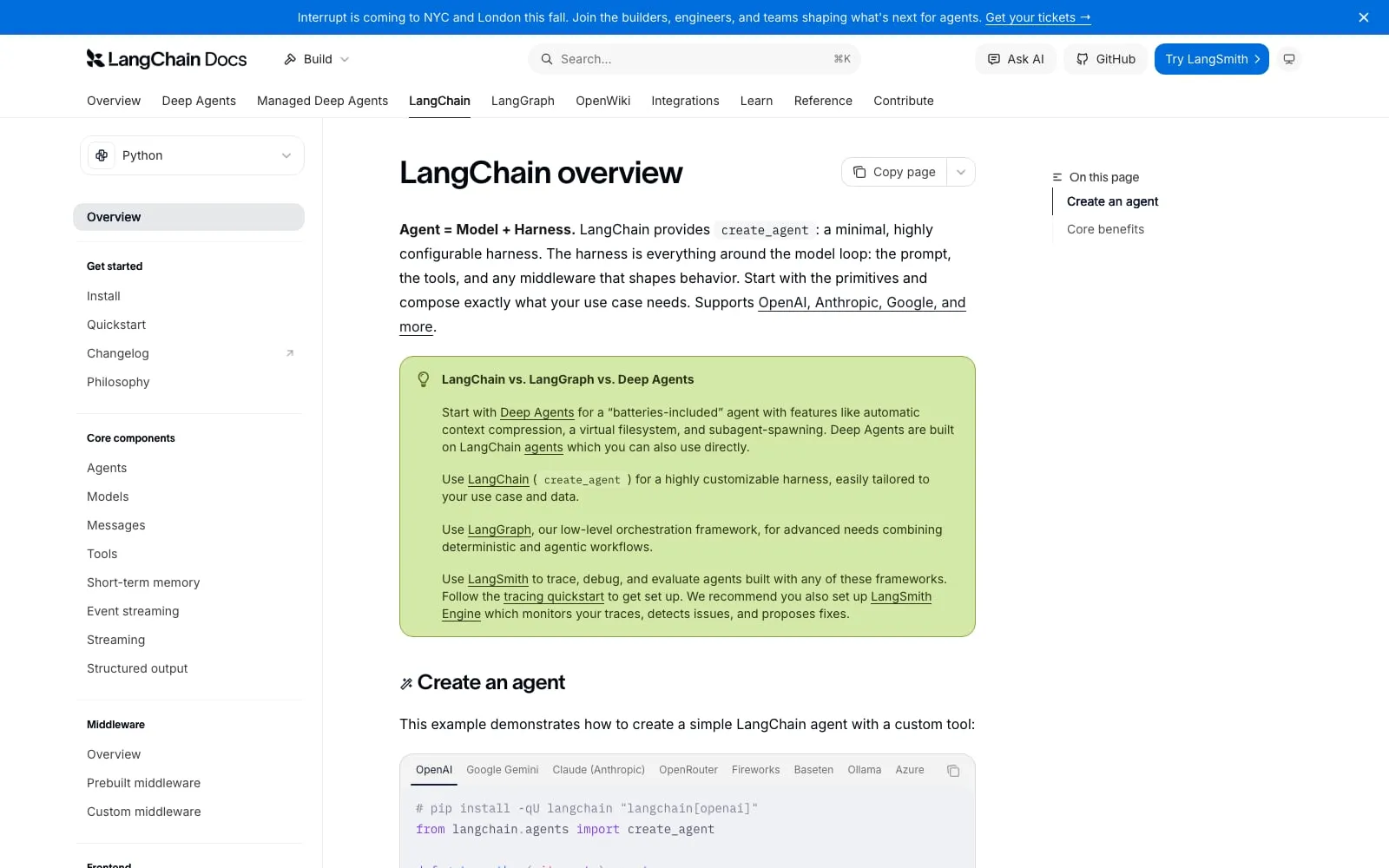1389x868 pixels.
Task: Open Overview under Middleware
Action: 114,754
